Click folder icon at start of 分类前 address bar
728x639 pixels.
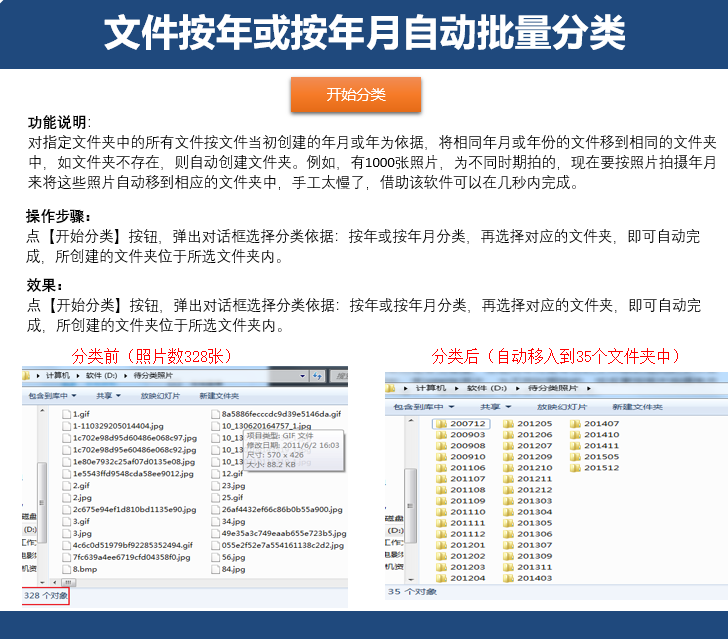[x=26, y=376]
